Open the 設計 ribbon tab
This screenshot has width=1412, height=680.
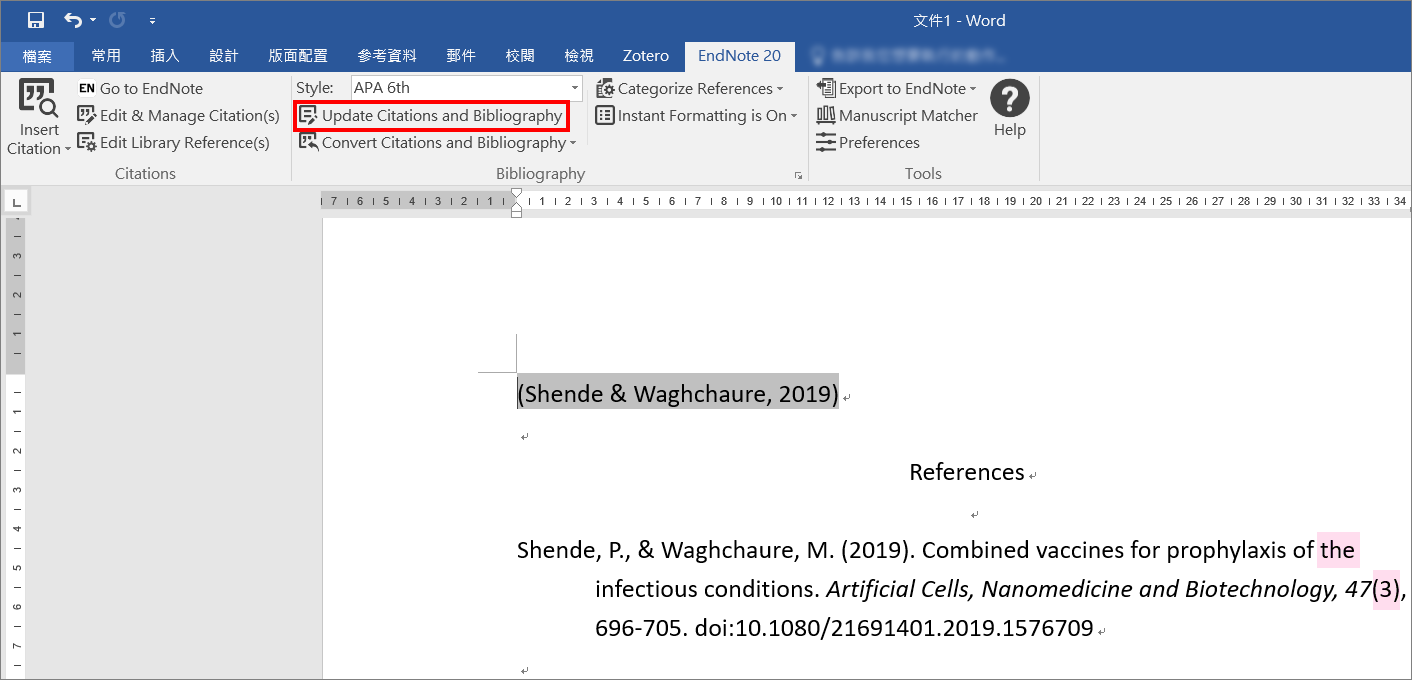(x=224, y=56)
